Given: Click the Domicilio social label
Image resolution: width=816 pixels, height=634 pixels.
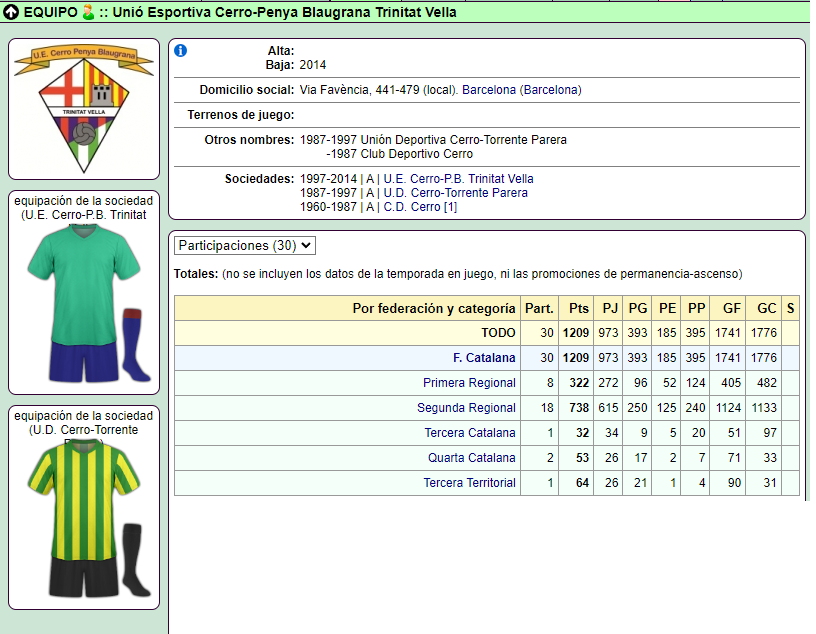Looking at the screenshot, I should point(247,90).
